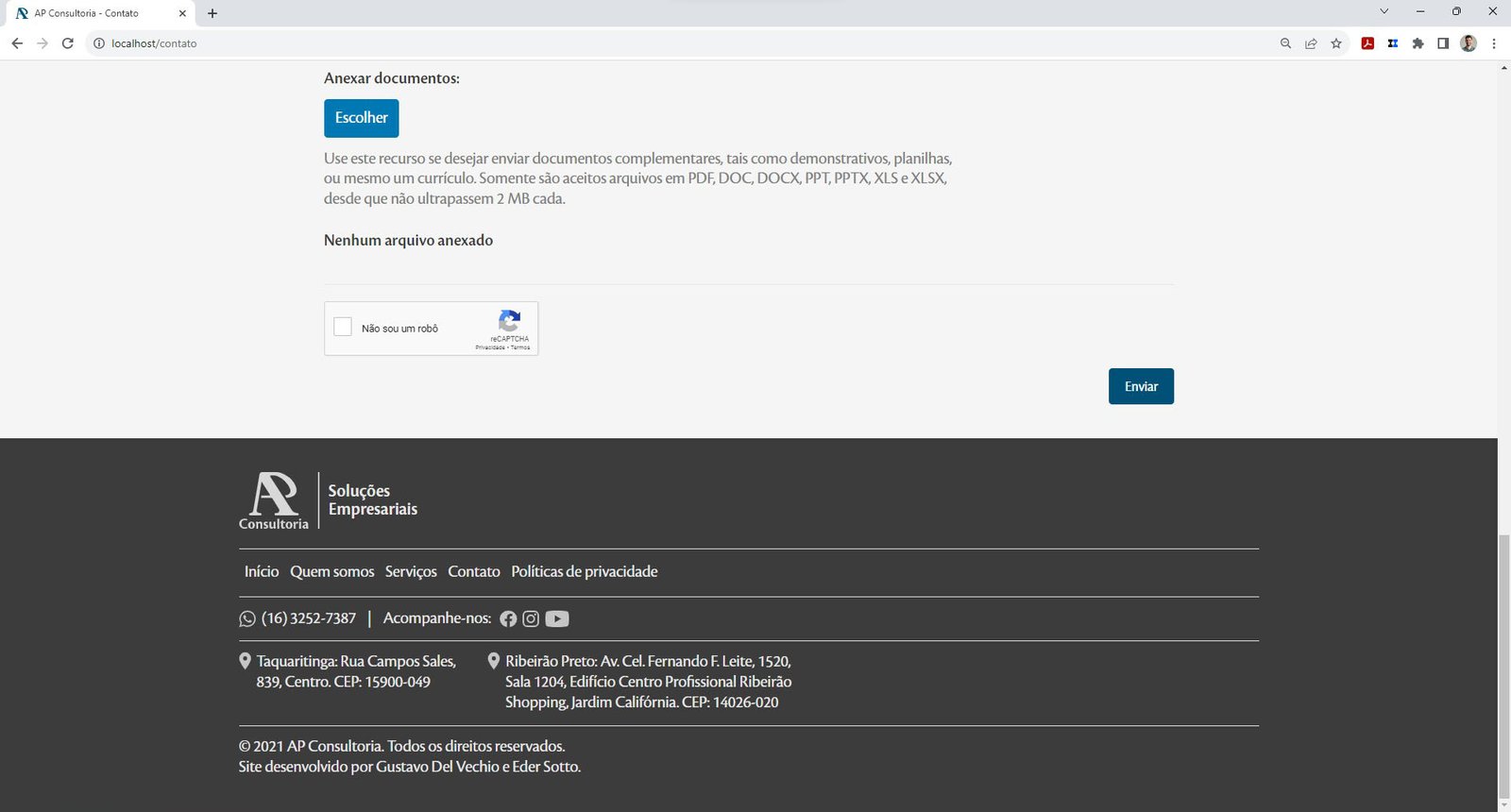Click the WhatsApp phone icon
1511x812 pixels.
coord(247,619)
